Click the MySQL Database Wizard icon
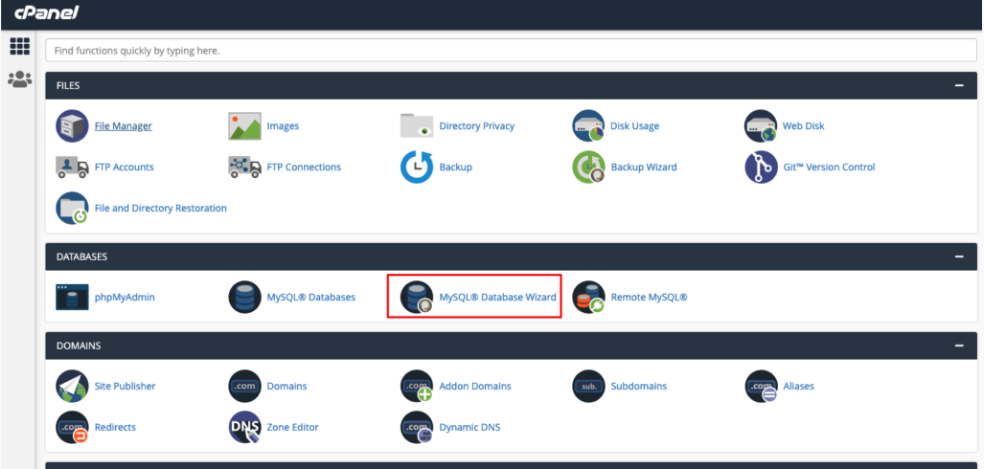984x469 pixels. pos(416,297)
